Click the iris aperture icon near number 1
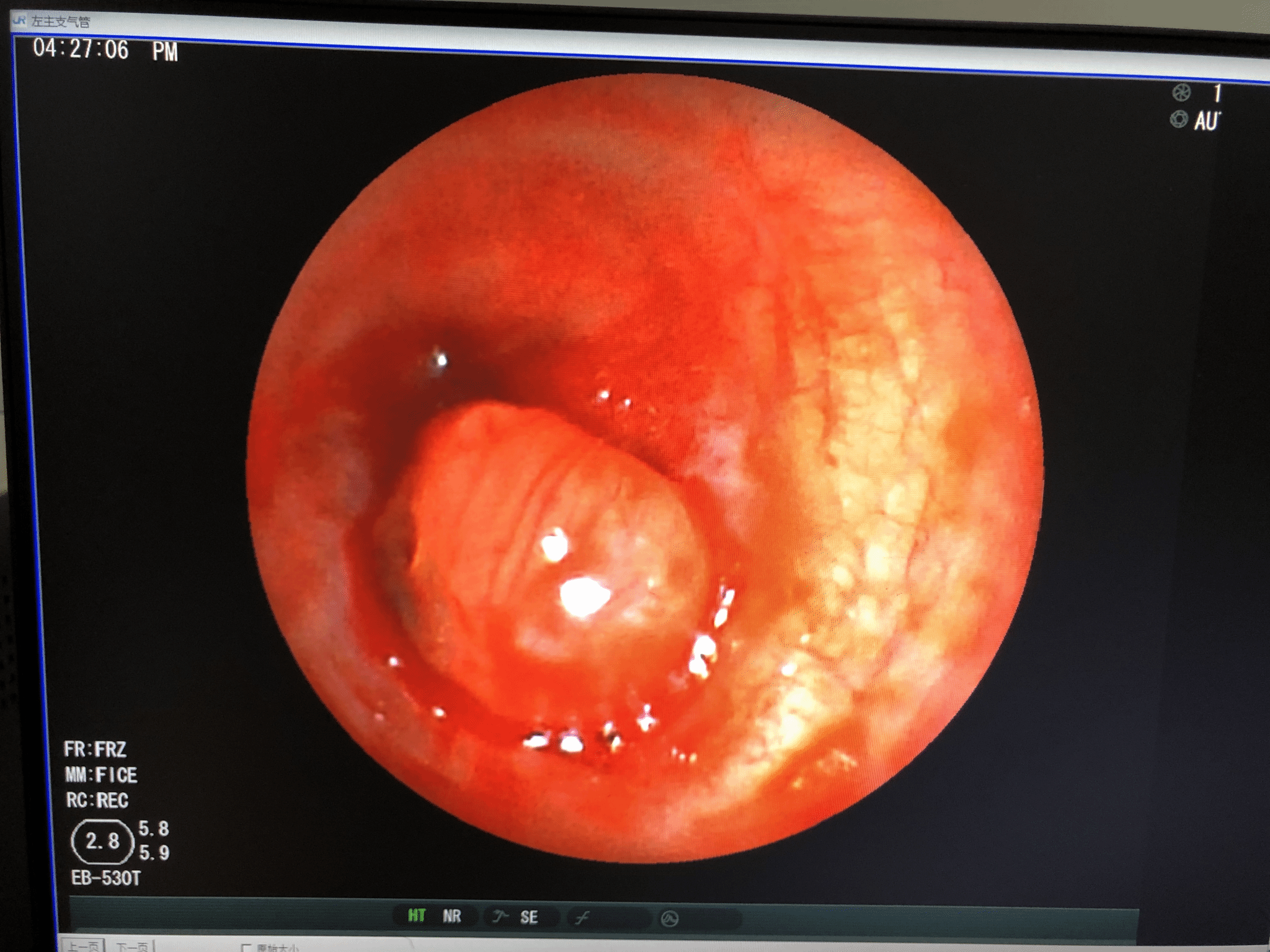This screenshot has width=1270, height=952. pyautogui.click(x=1181, y=93)
